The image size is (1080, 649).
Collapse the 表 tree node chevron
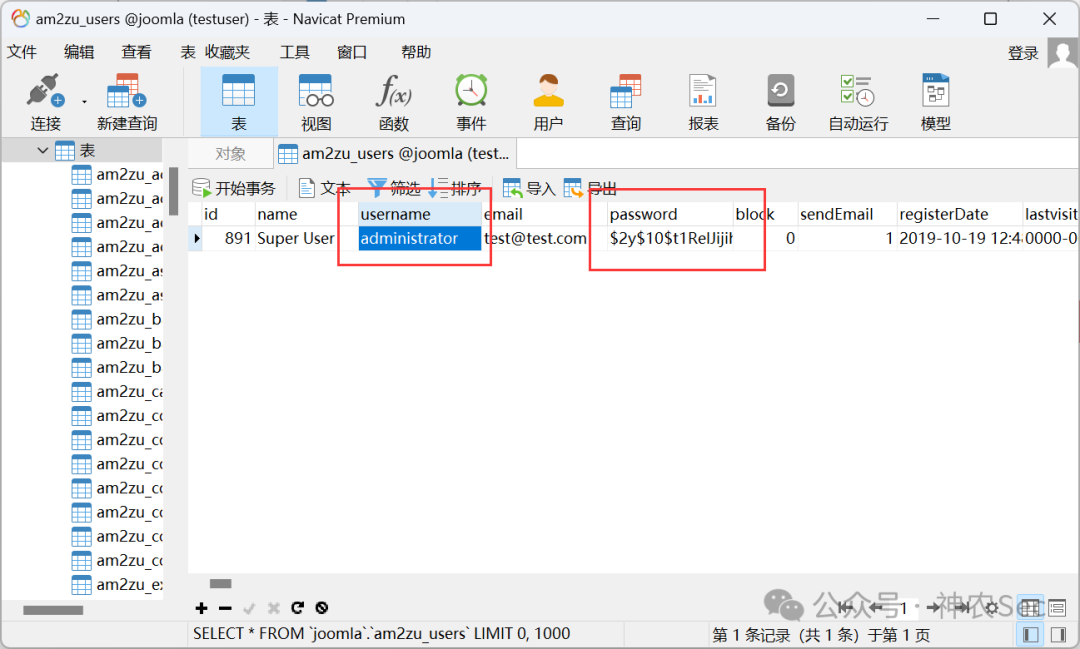pyautogui.click(x=42, y=150)
